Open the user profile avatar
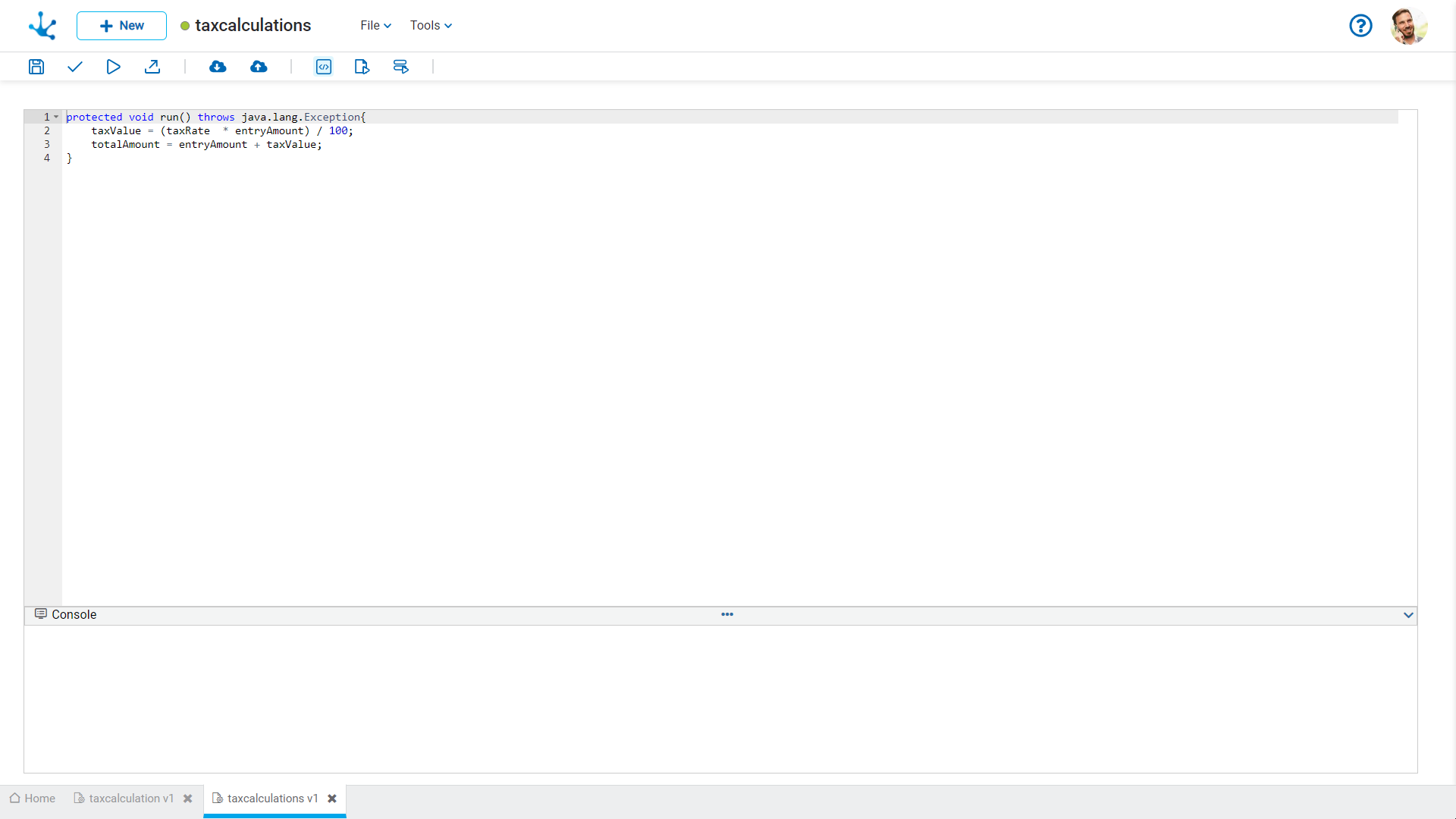Image resolution: width=1456 pixels, height=819 pixels. point(1408,26)
